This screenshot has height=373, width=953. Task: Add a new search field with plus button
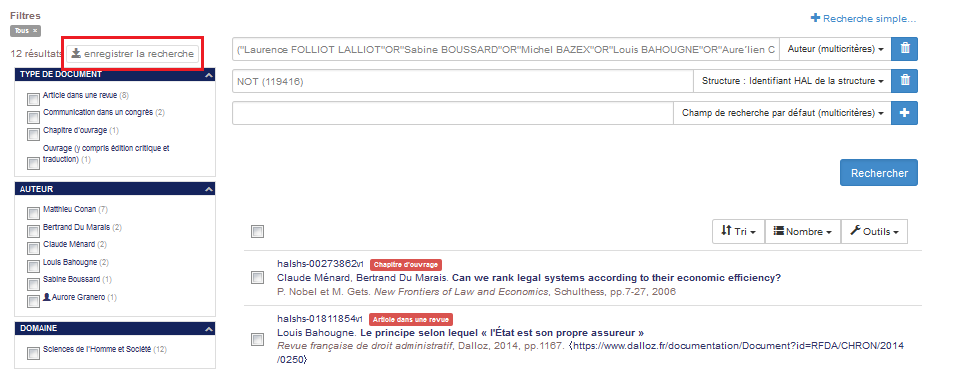click(904, 112)
